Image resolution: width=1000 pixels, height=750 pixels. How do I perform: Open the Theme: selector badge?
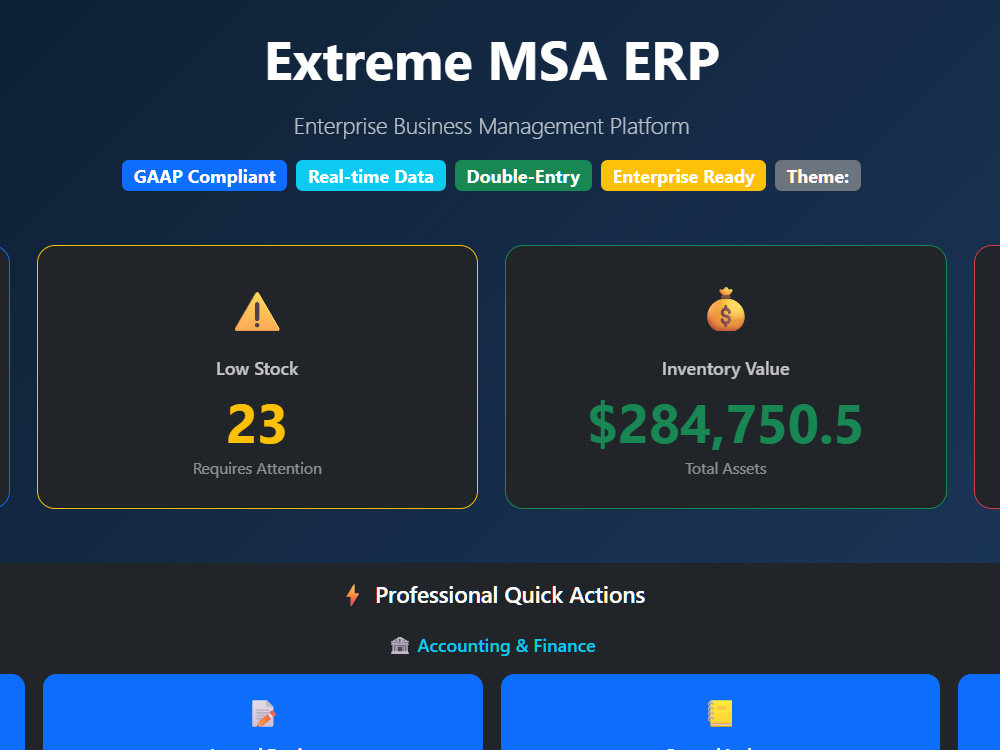tap(818, 176)
